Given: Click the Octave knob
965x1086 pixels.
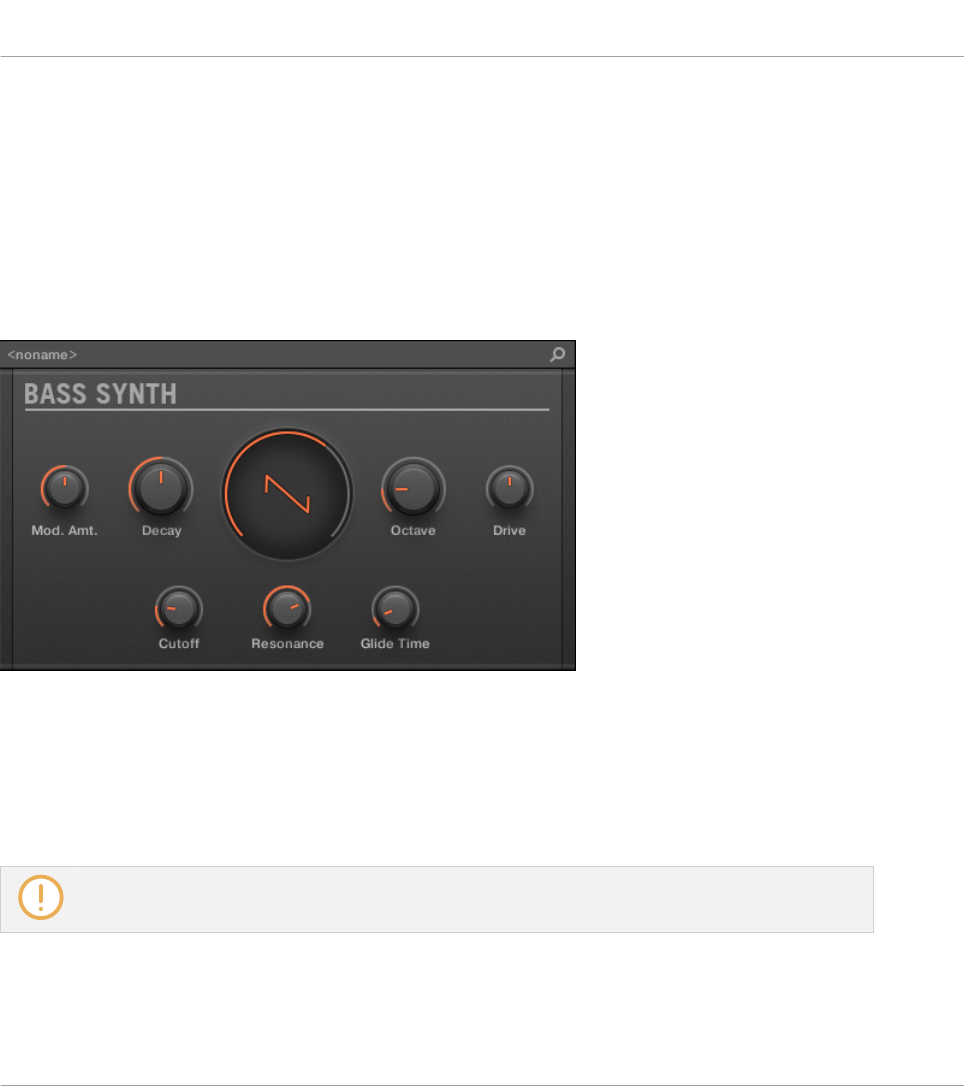Looking at the screenshot, I should point(413,488).
